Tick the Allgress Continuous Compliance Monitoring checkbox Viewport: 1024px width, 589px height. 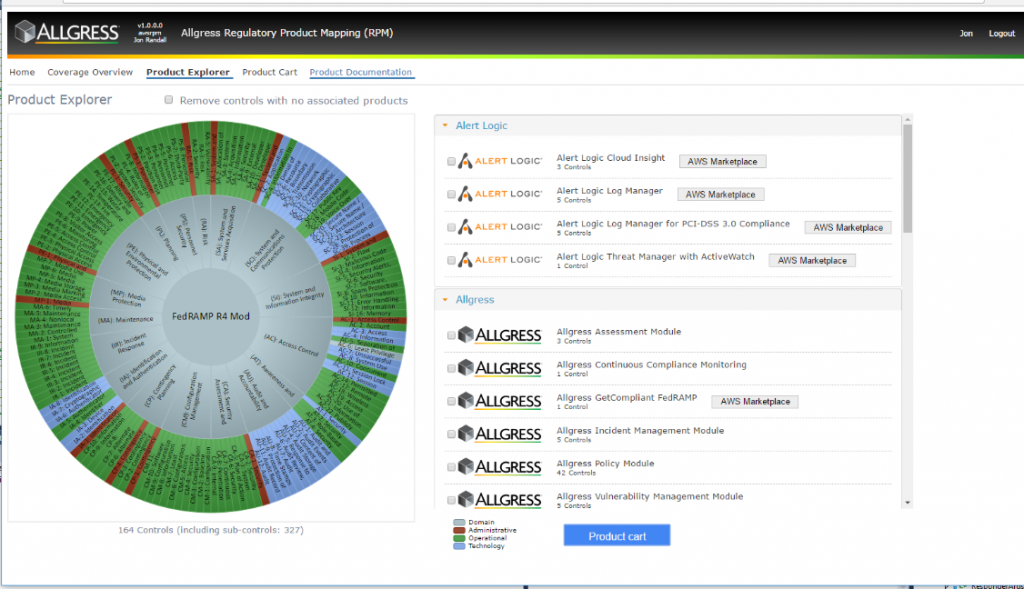click(451, 368)
